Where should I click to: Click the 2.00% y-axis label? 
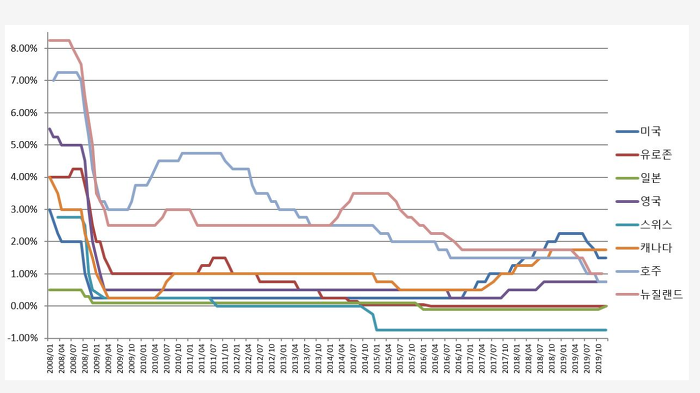[24, 241]
